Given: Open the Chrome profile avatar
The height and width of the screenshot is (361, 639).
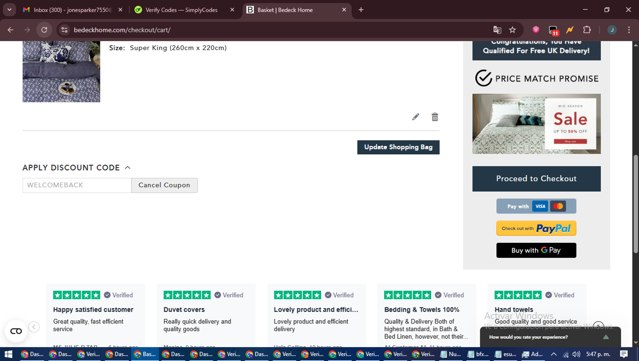Looking at the screenshot, I should pos(612,30).
